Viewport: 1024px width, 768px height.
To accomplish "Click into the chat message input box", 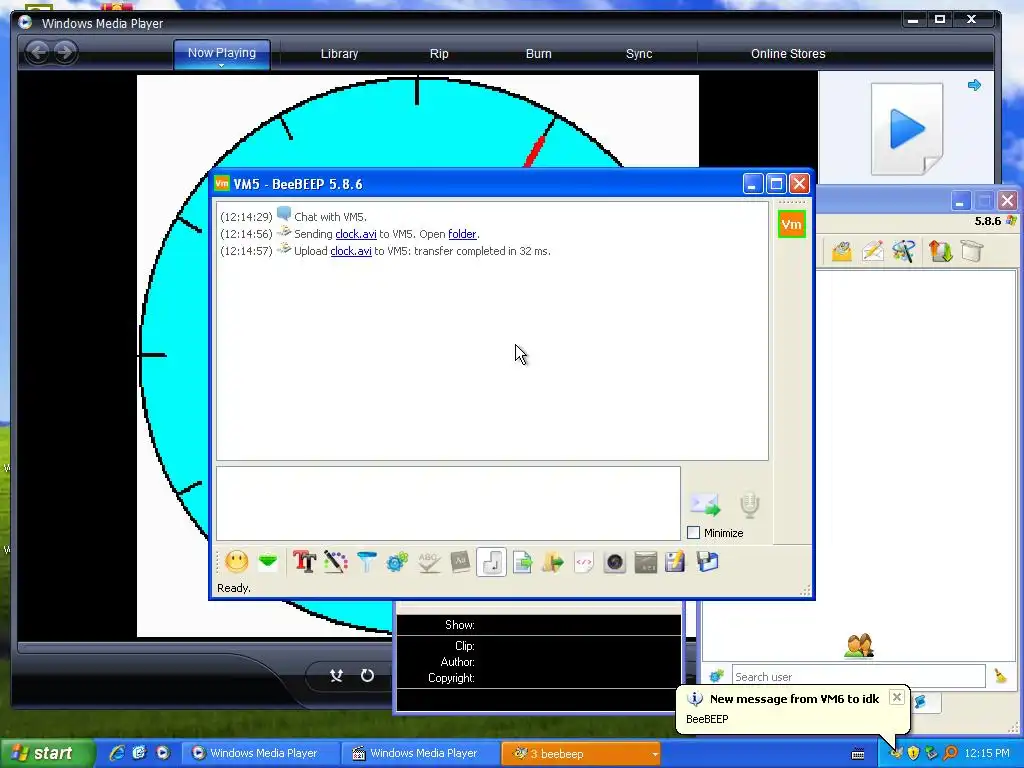I will pyautogui.click(x=448, y=504).
